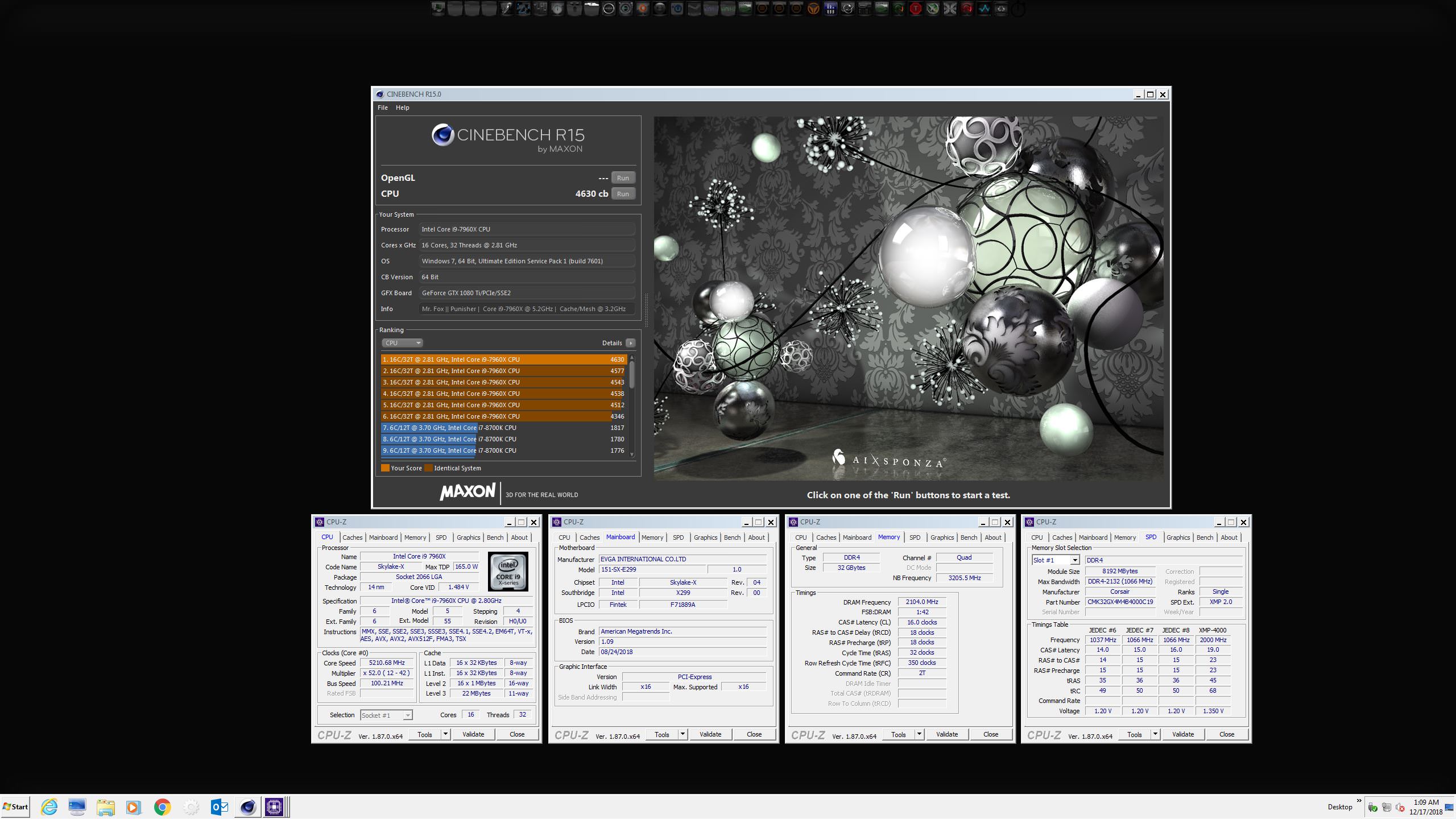The image size is (1456, 819).
Task: Open Outlook from the taskbar
Action: tap(220, 806)
